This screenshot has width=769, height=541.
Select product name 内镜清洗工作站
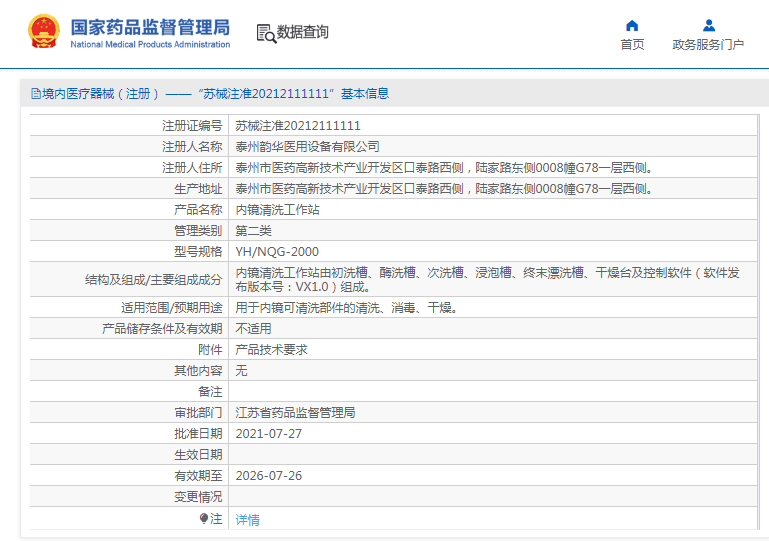click(x=278, y=210)
